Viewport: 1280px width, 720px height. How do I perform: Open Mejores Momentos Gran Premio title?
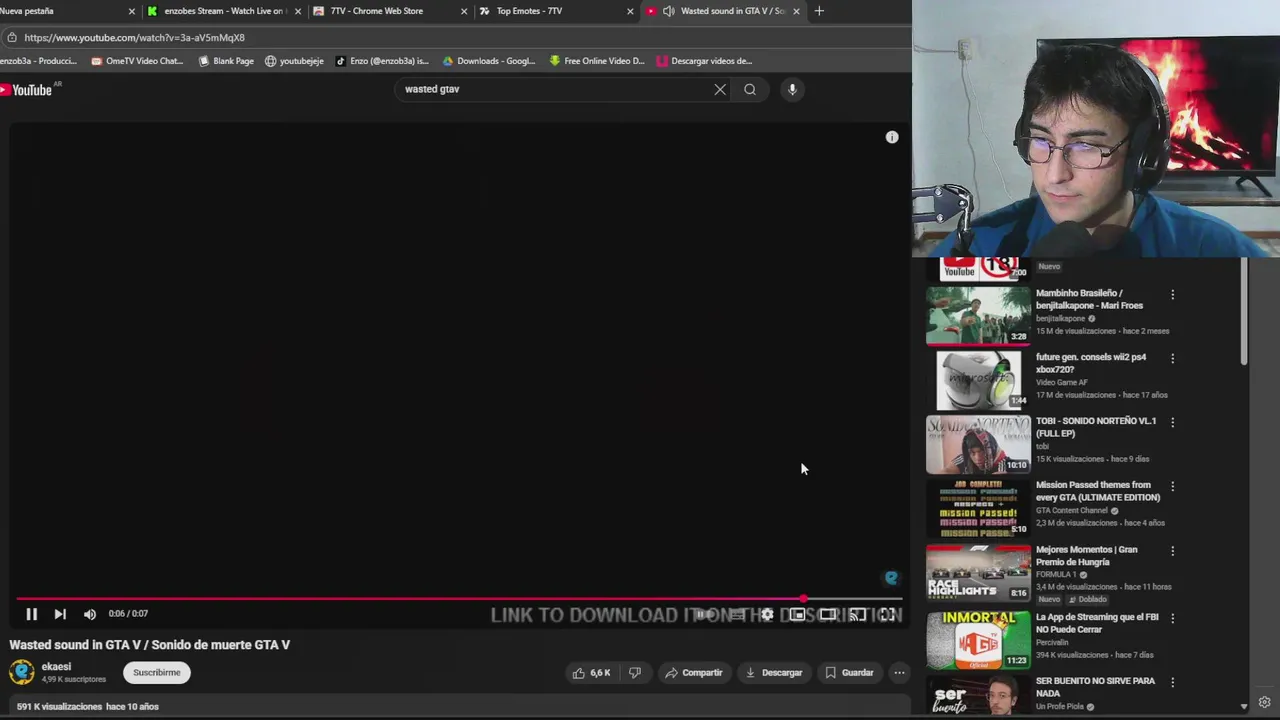(x=1086, y=556)
